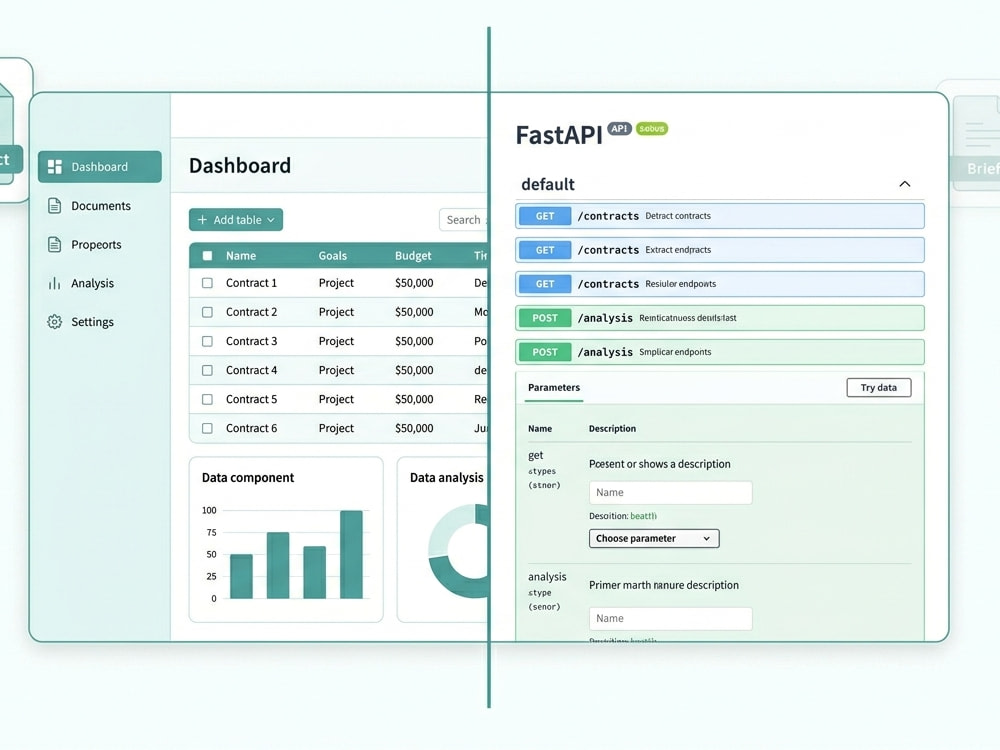Click the Name input for get parameter
Image resolution: width=1000 pixels, height=750 pixels.
click(670, 492)
